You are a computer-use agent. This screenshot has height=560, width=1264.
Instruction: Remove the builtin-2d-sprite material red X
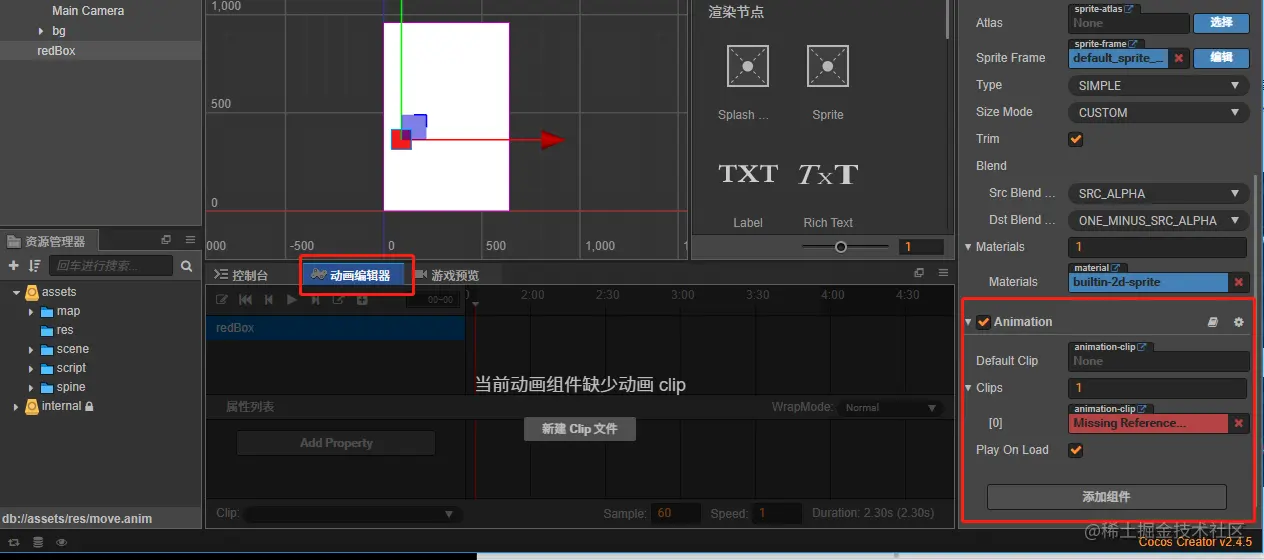[x=1239, y=282]
